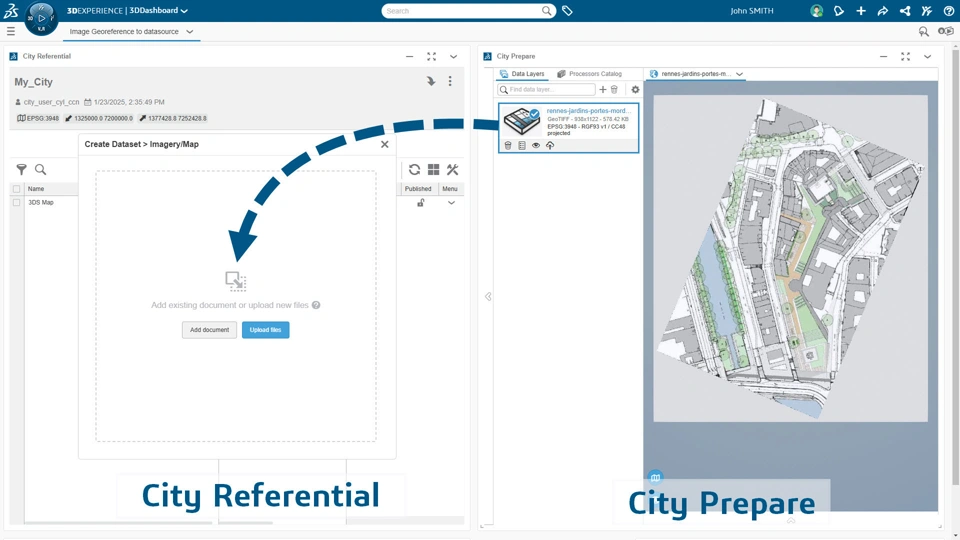Check the select-all checkbox in Name header
960x540 pixels.
point(17,189)
